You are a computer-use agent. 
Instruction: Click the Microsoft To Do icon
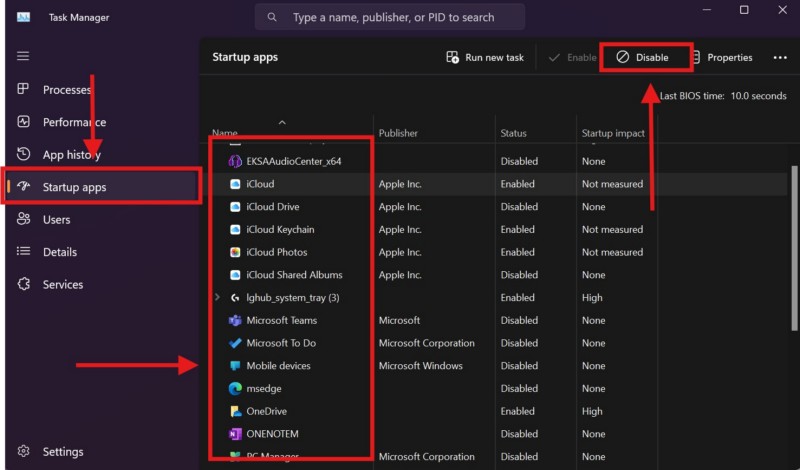click(235, 344)
